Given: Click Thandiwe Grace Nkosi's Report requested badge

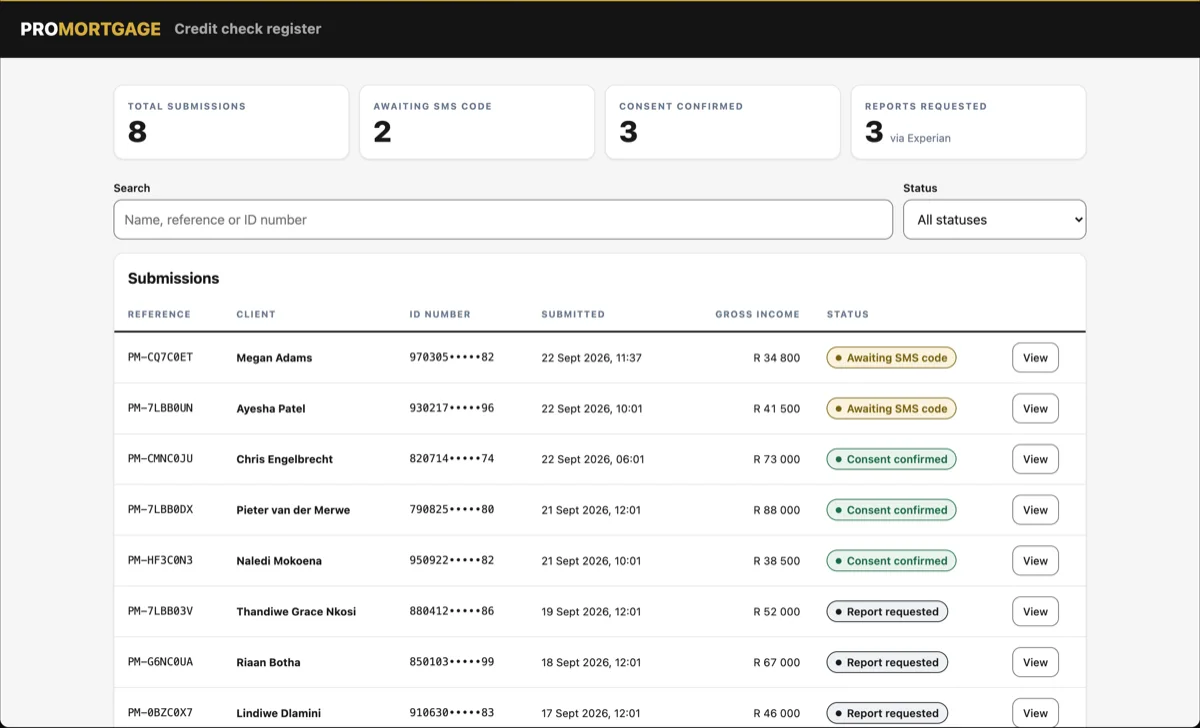Looking at the screenshot, I should (887, 611).
